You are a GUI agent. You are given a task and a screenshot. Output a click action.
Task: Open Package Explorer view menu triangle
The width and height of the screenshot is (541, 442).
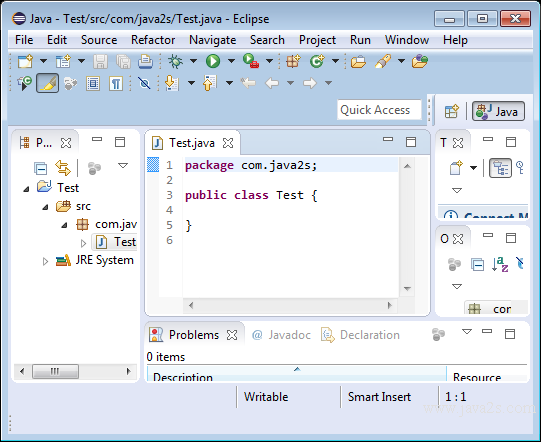point(123,166)
